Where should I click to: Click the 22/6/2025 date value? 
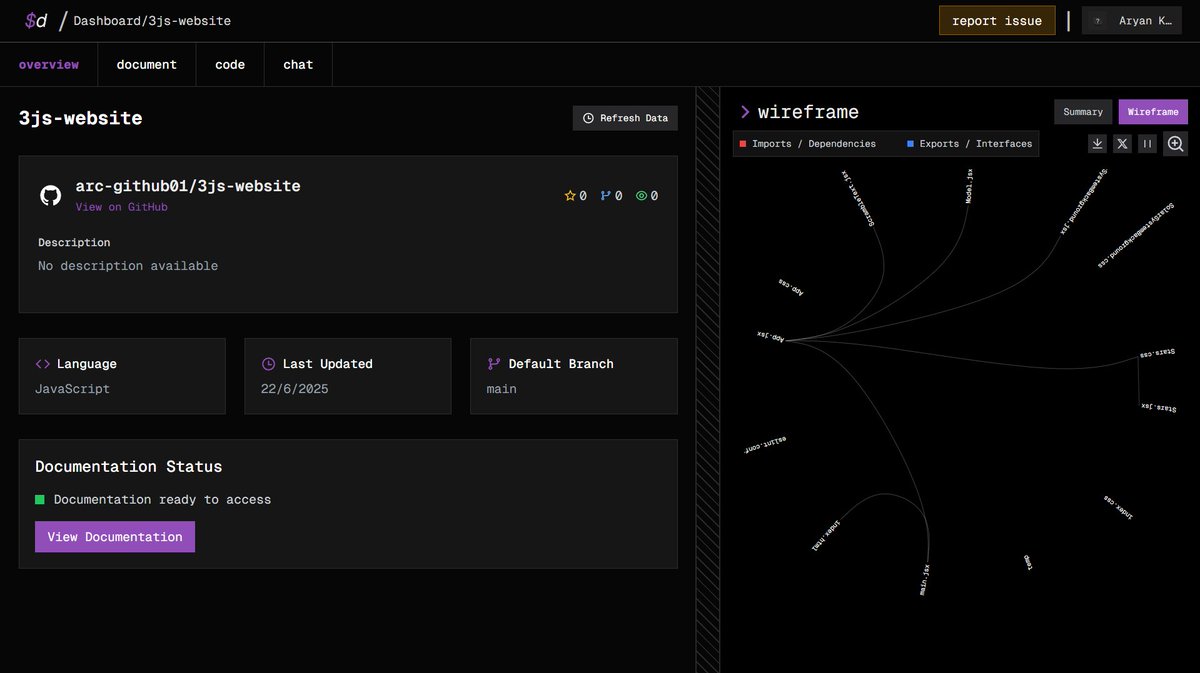pyautogui.click(x=294, y=389)
